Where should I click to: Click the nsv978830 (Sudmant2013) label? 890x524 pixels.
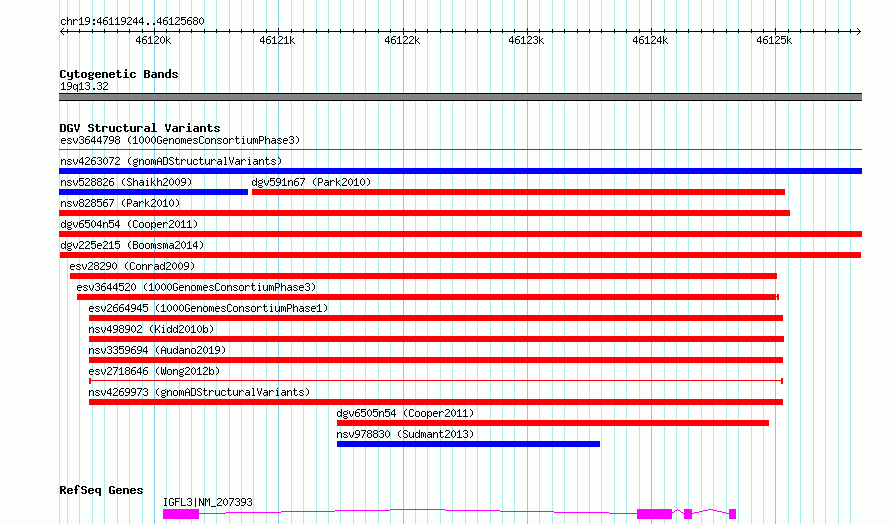point(405,434)
